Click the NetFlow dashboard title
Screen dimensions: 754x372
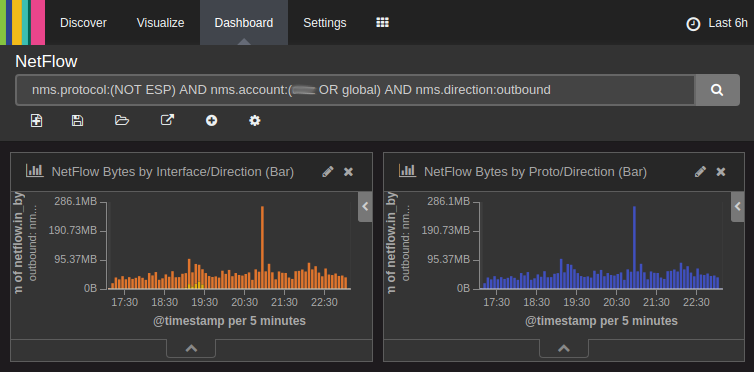pos(46,62)
